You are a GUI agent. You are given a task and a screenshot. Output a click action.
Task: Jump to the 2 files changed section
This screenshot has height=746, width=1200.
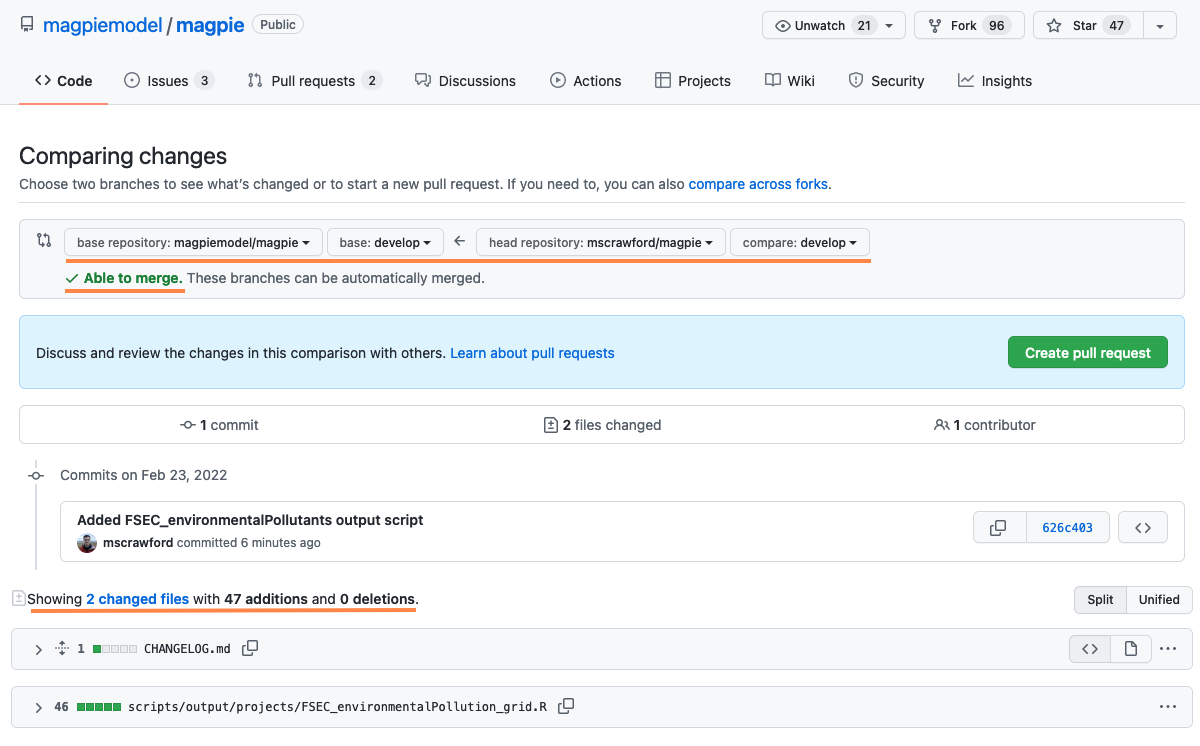pyautogui.click(x=602, y=425)
